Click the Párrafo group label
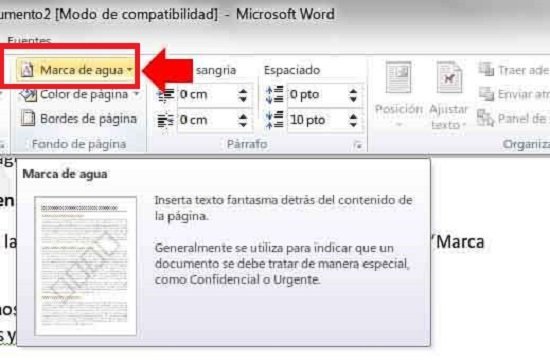 pyautogui.click(x=247, y=144)
